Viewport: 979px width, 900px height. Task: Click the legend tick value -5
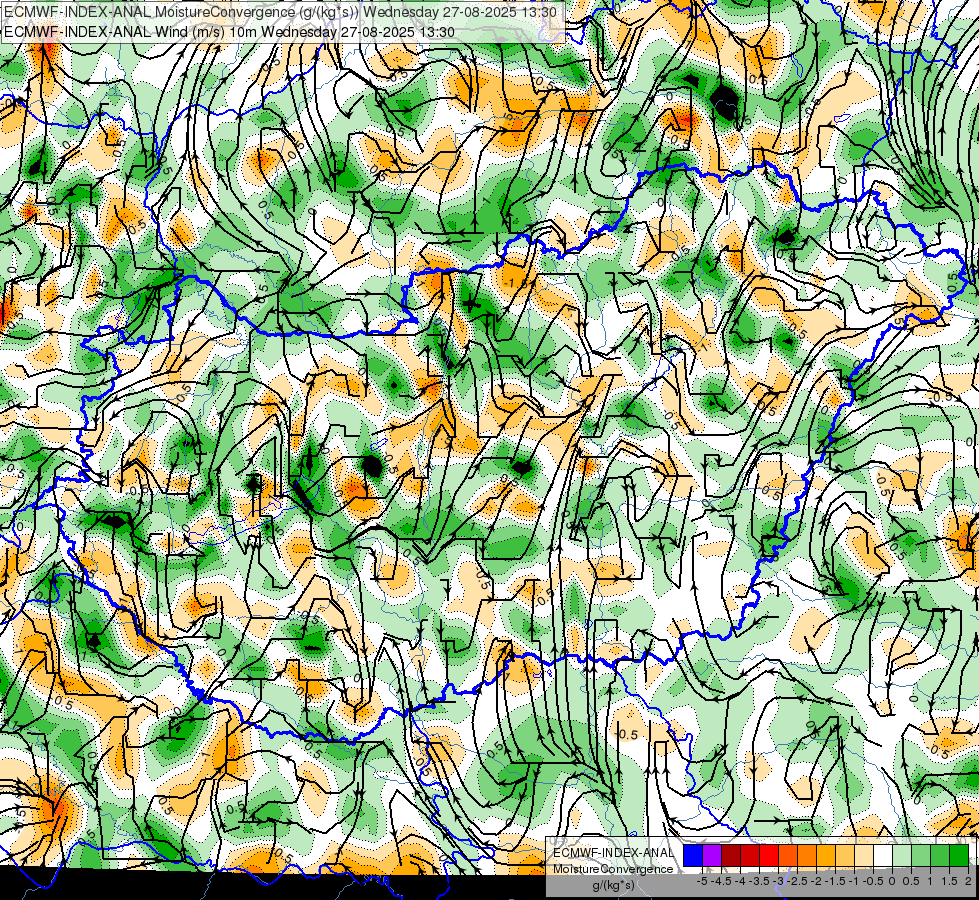(702, 881)
